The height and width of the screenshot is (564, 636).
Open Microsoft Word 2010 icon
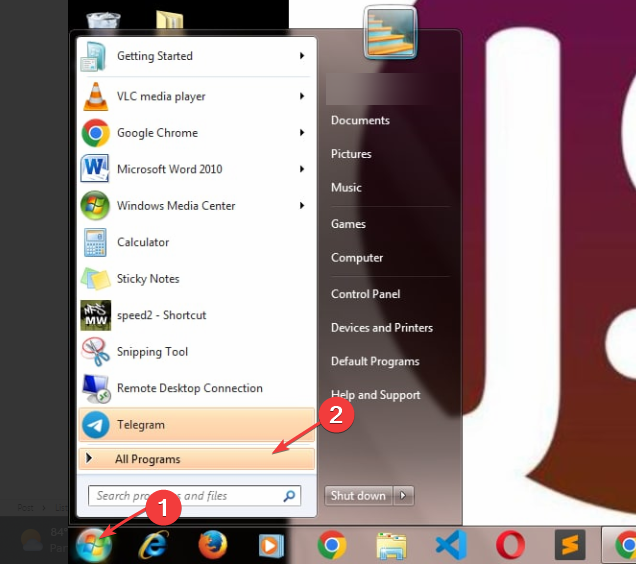point(95,168)
